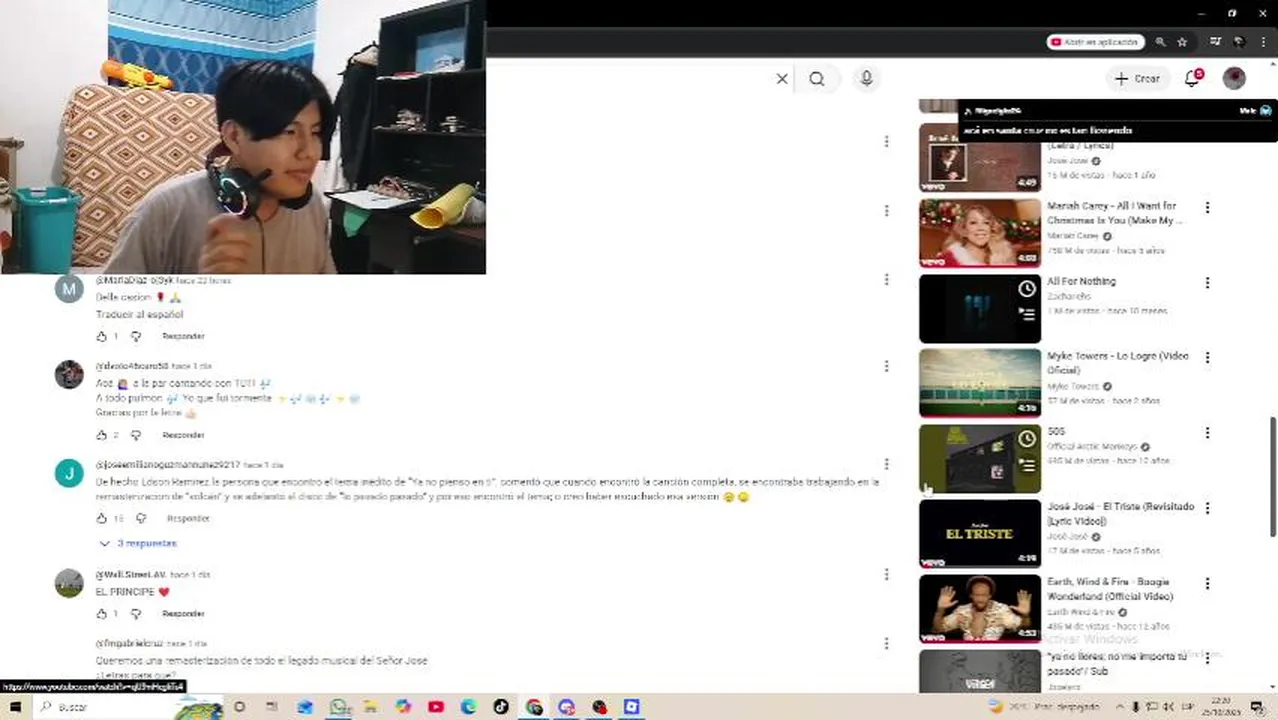This screenshot has width=1278, height=720.
Task: Open menu for All For Nothing video
Action: coord(1207,283)
